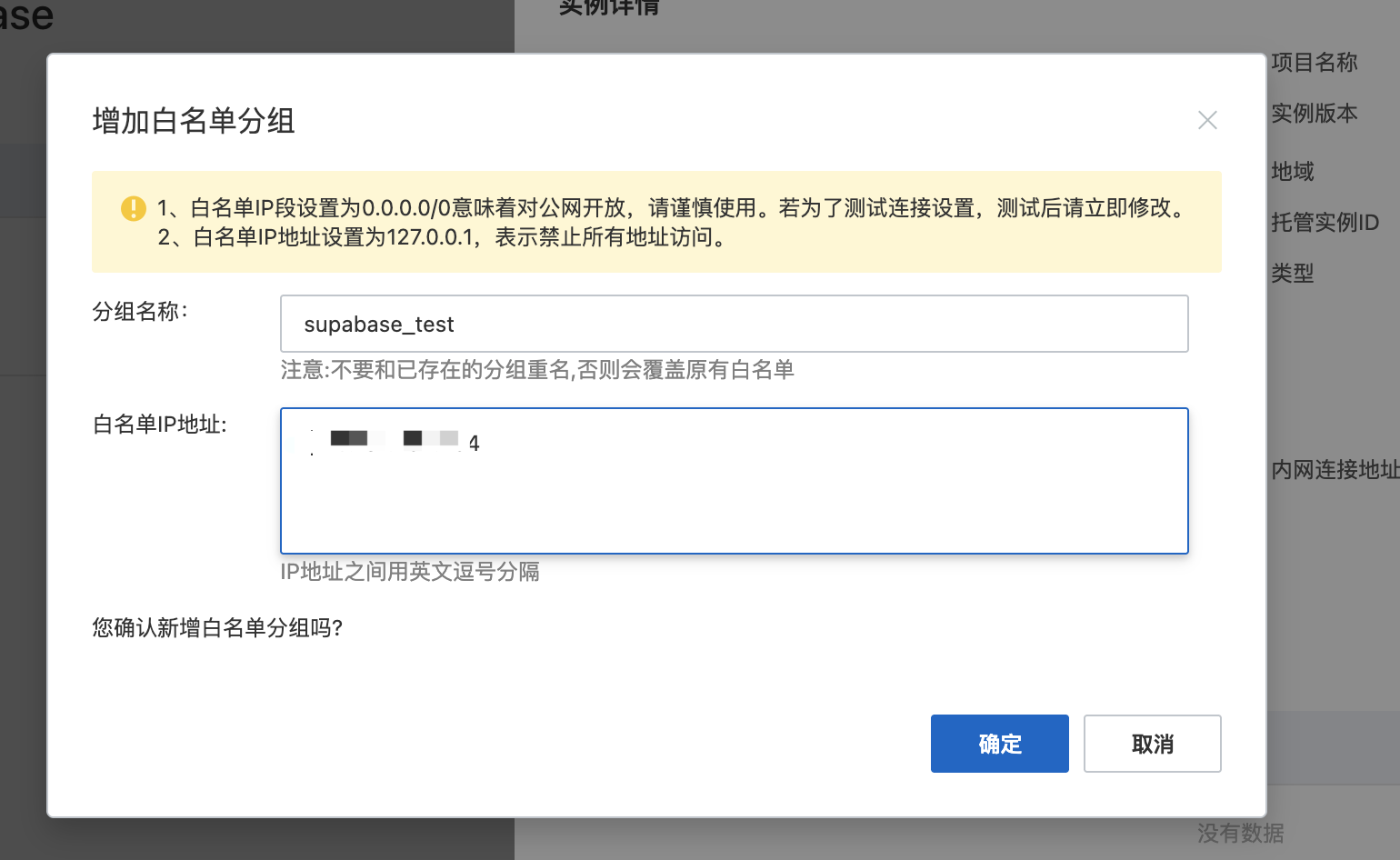The width and height of the screenshot is (1400, 860).
Task: Click 实例版本 label in background details panel
Action: click(1314, 114)
